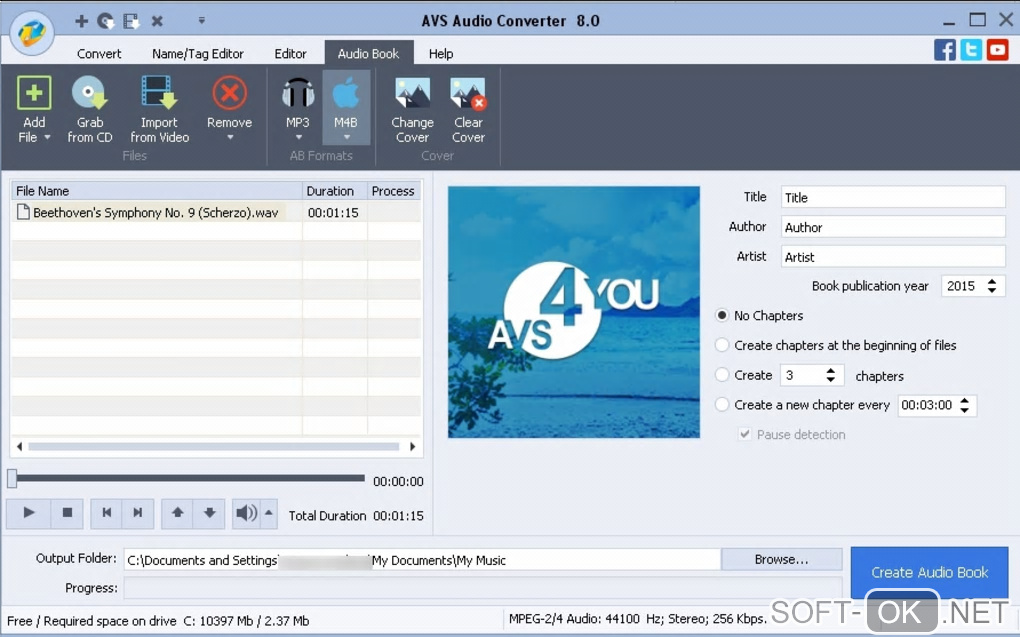Click the Process column header

point(394,191)
